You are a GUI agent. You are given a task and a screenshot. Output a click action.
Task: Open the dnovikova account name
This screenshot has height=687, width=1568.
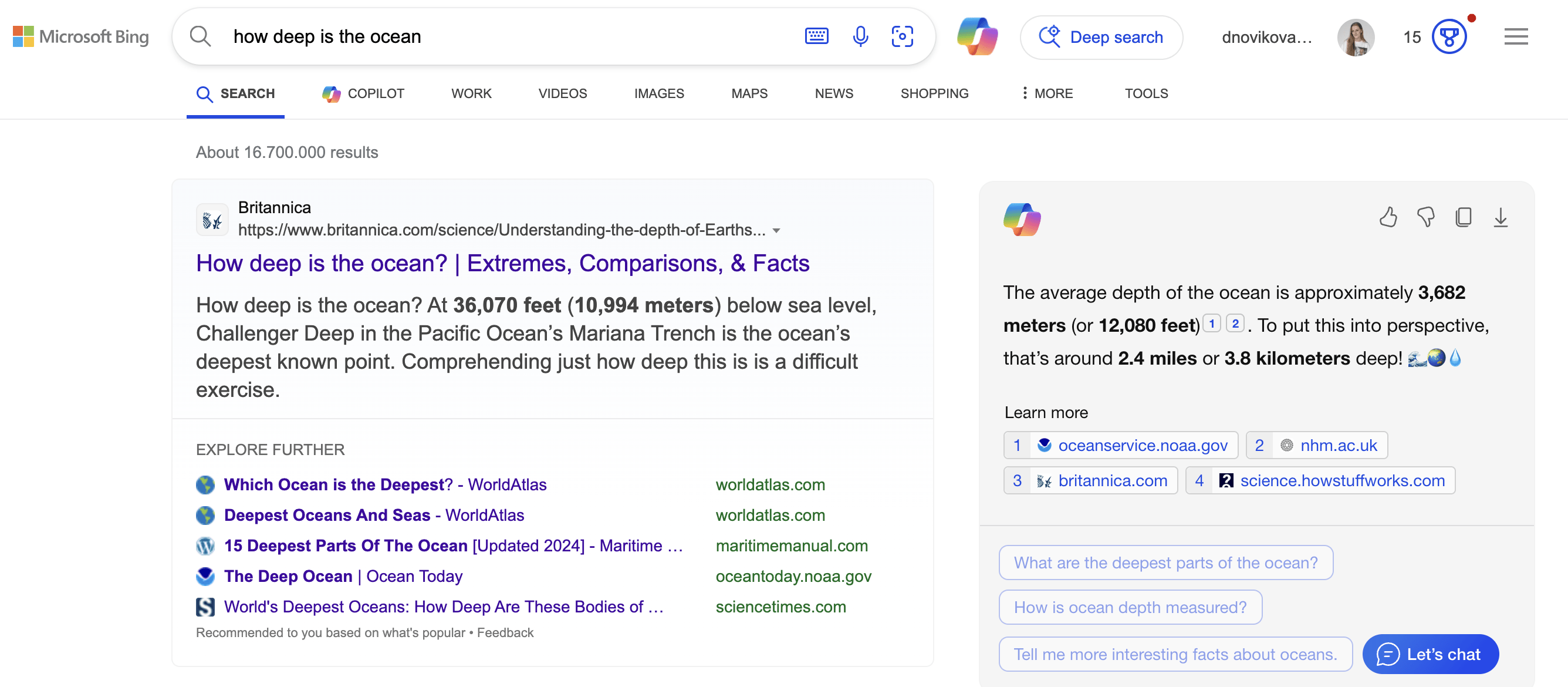click(1268, 37)
